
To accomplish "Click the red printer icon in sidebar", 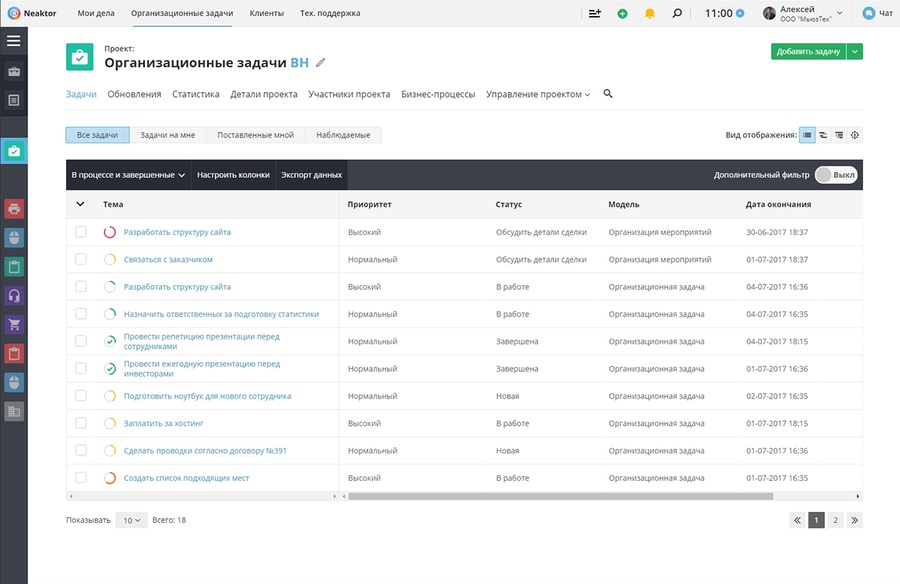I will (x=14, y=208).
